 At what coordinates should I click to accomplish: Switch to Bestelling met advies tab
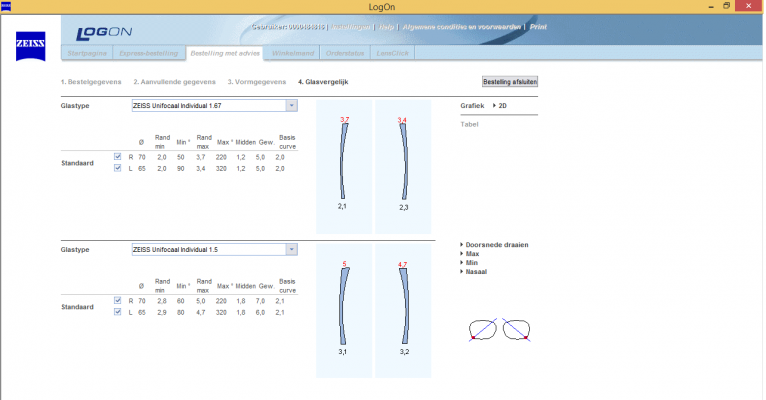tap(225, 53)
